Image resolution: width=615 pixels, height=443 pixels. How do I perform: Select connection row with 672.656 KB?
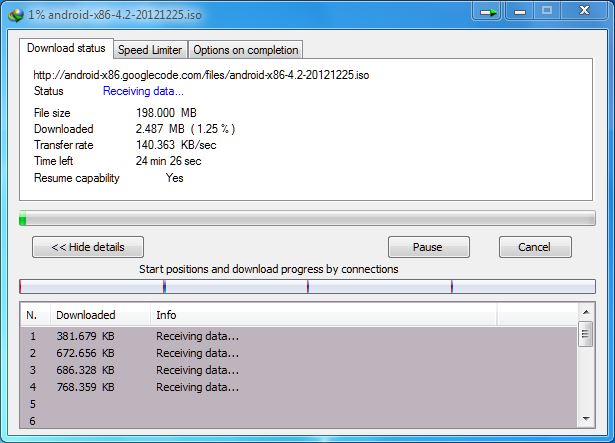(298, 353)
